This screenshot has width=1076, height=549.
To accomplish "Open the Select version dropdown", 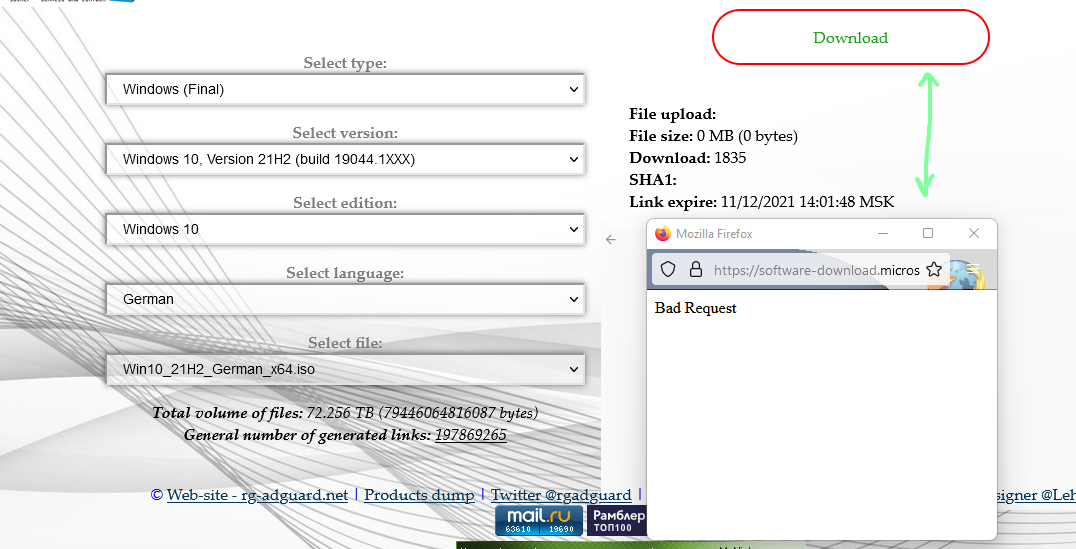I will (x=345, y=159).
